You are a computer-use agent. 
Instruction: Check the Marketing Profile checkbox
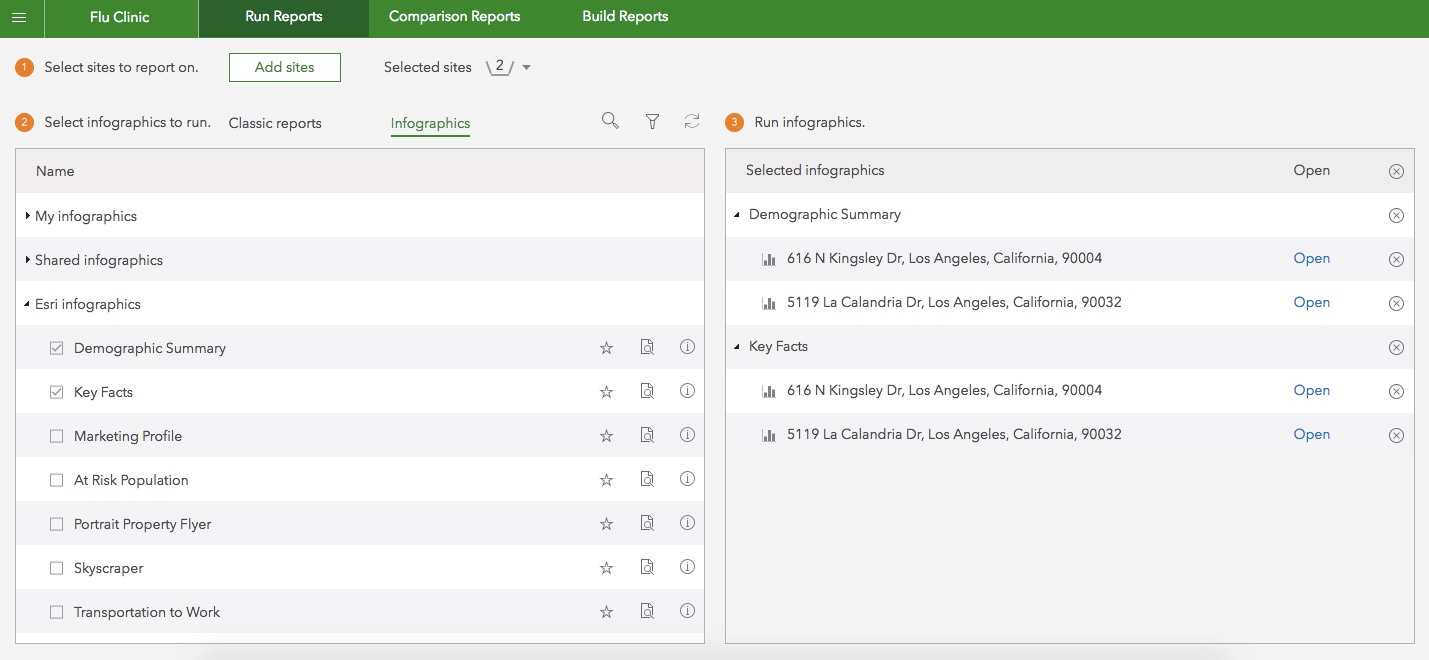[57, 436]
